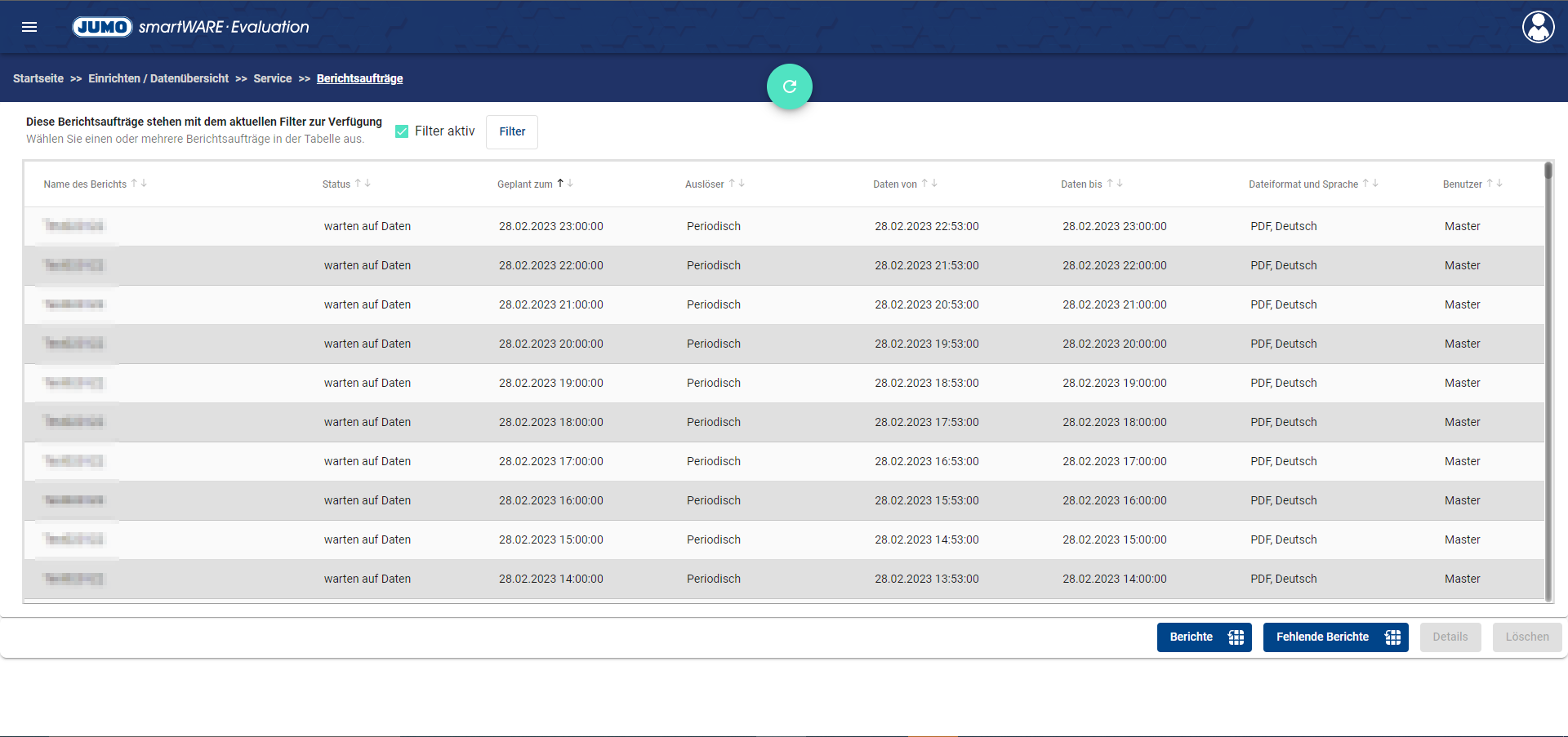Click active up arrow of Geplant zum

[x=560, y=184]
